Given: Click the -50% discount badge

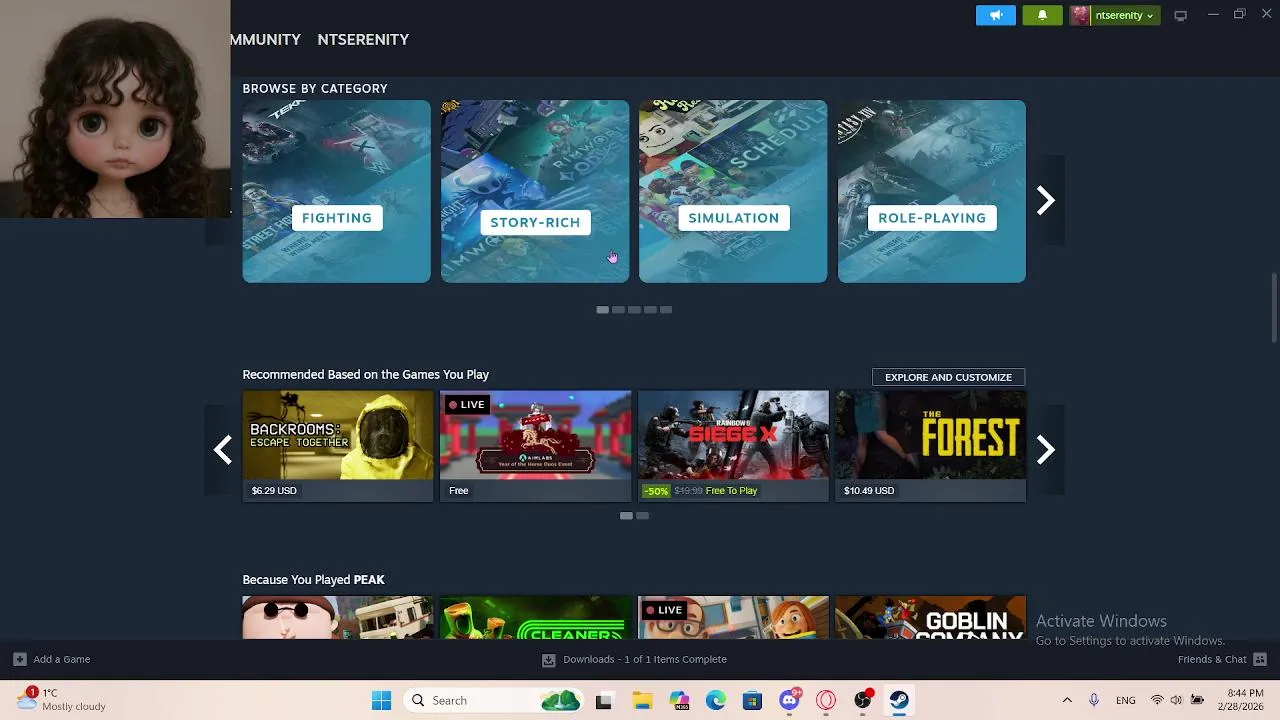Looking at the screenshot, I should pos(656,491).
